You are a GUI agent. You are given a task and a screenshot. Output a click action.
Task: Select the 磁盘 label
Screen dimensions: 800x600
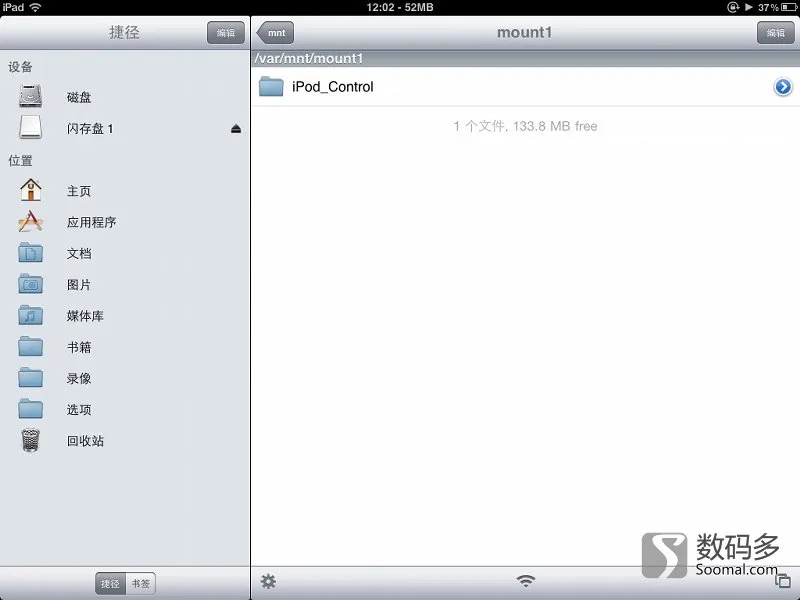pyautogui.click(x=79, y=97)
